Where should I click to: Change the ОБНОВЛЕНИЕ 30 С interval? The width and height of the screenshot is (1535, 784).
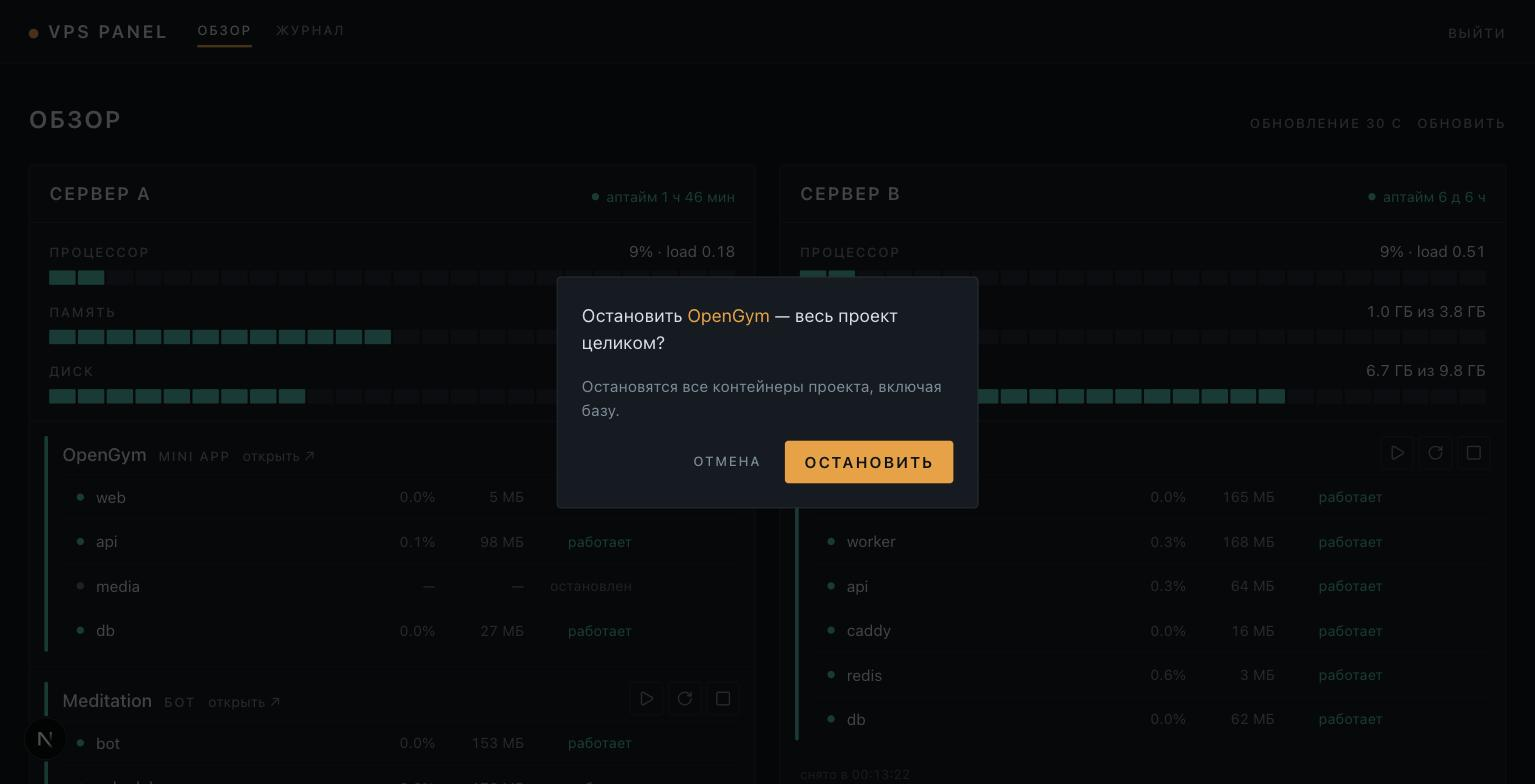pyautogui.click(x=1325, y=123)
